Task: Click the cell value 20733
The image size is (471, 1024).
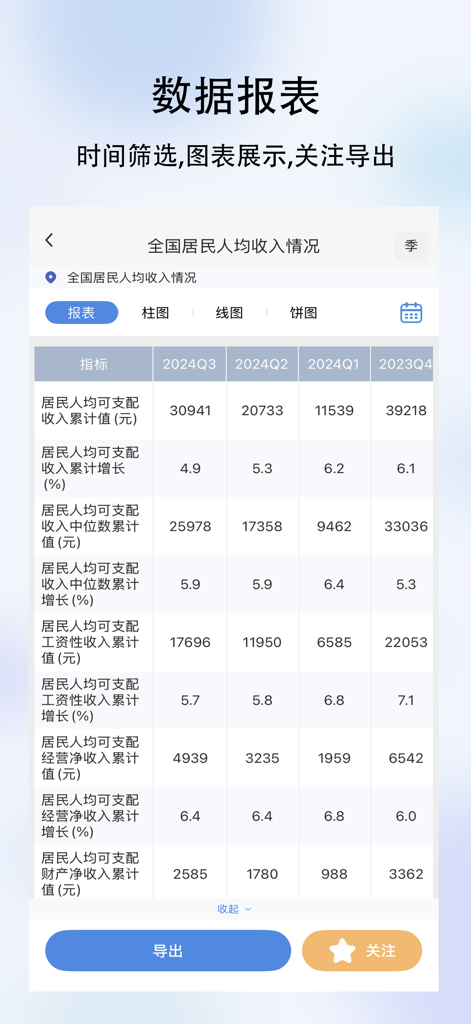Action: (x=262, y=411)
